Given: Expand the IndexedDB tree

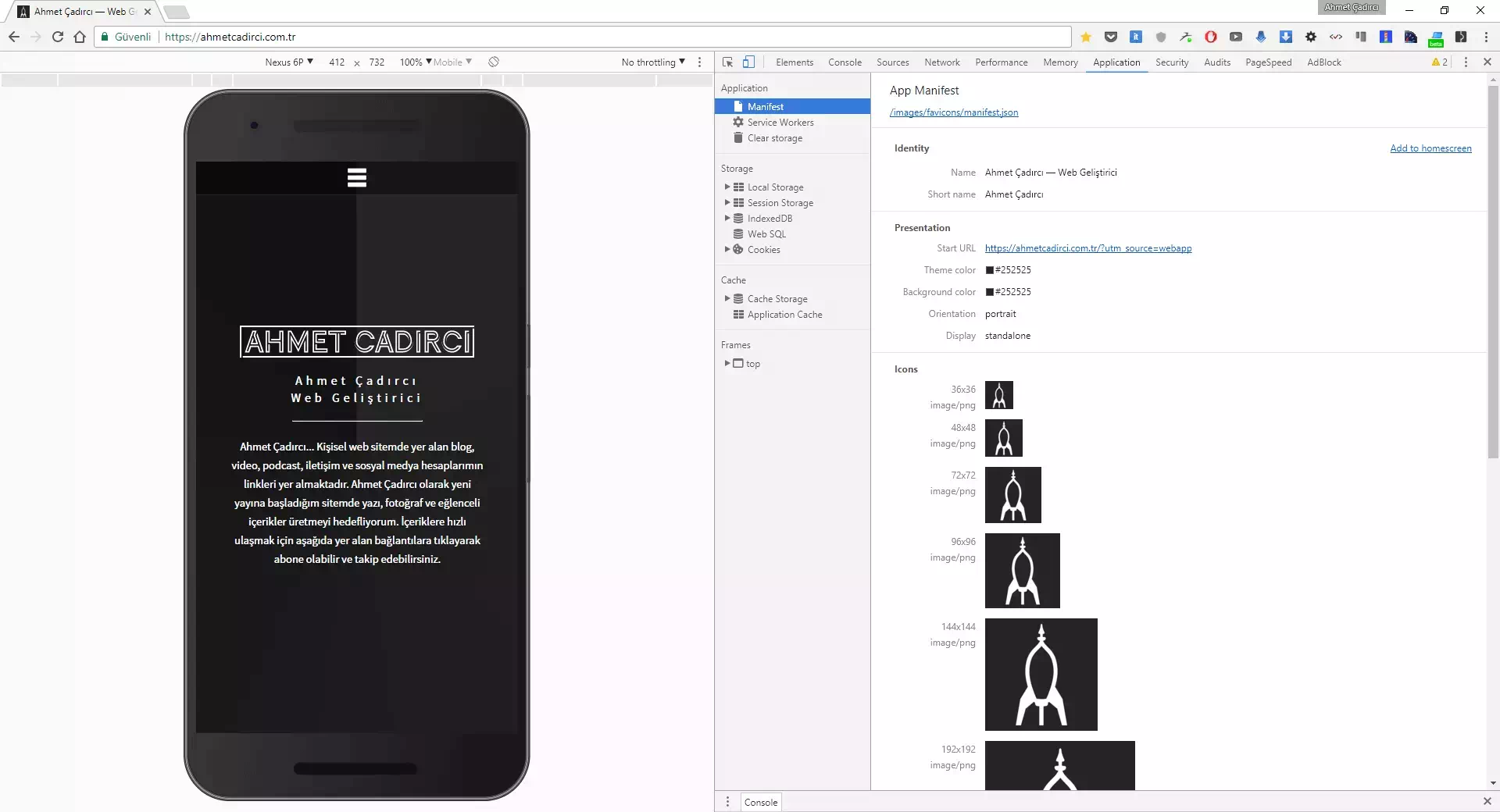Looking at the screenshot, I should point(727,219).
